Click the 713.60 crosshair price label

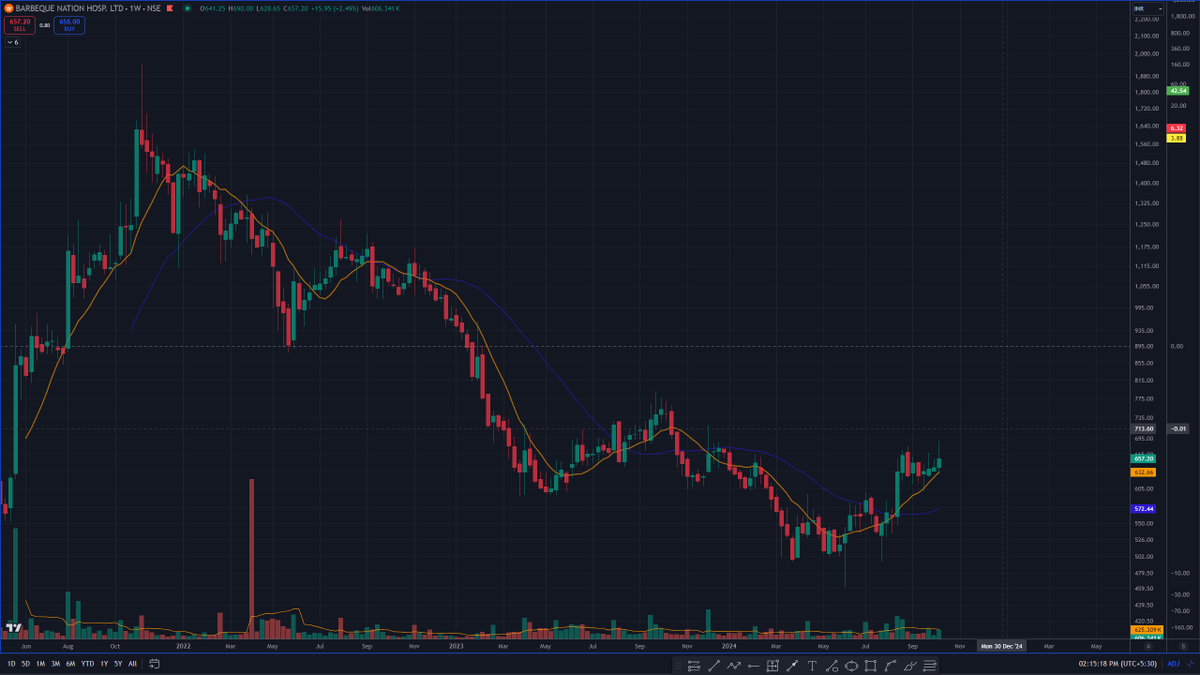[1144, 428]
